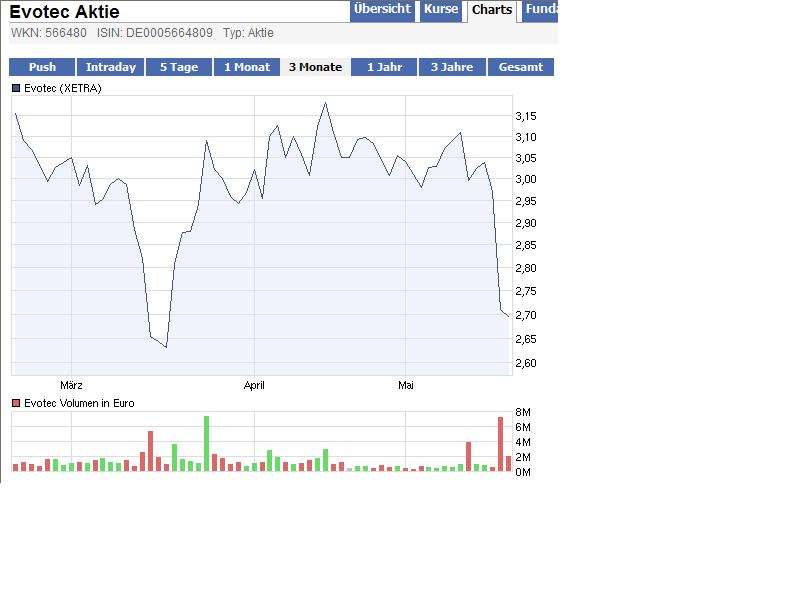Click the ISIN: DE0005664809 text
The width and height of the screenshot is (800, 600).
tap(155, 33)
